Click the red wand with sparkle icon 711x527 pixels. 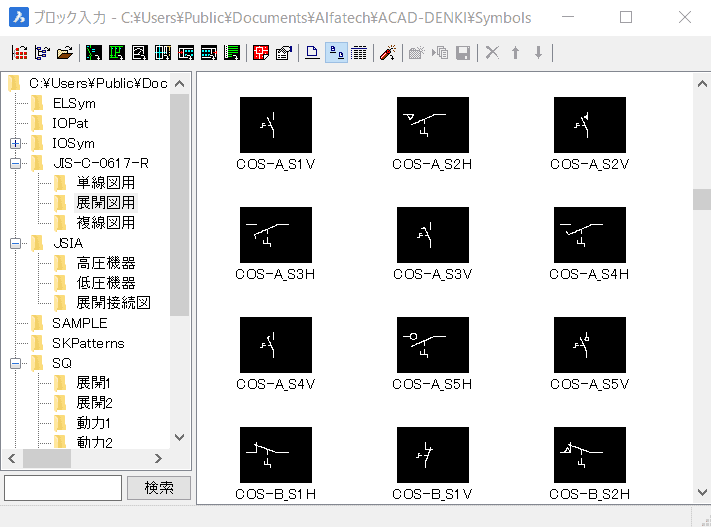point(388,53)
